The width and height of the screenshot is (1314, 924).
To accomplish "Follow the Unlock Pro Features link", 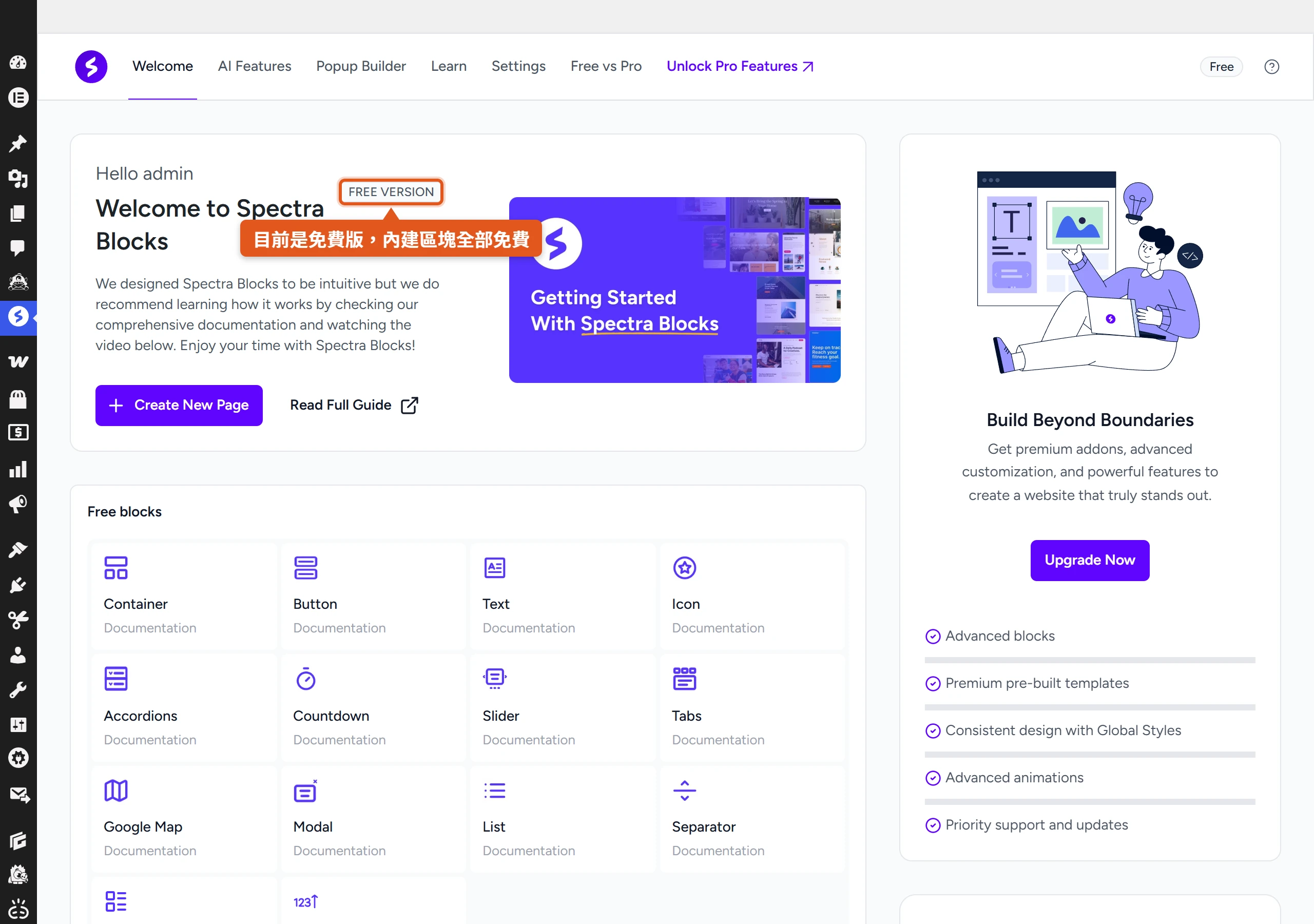I will click(x=740, y=66).
